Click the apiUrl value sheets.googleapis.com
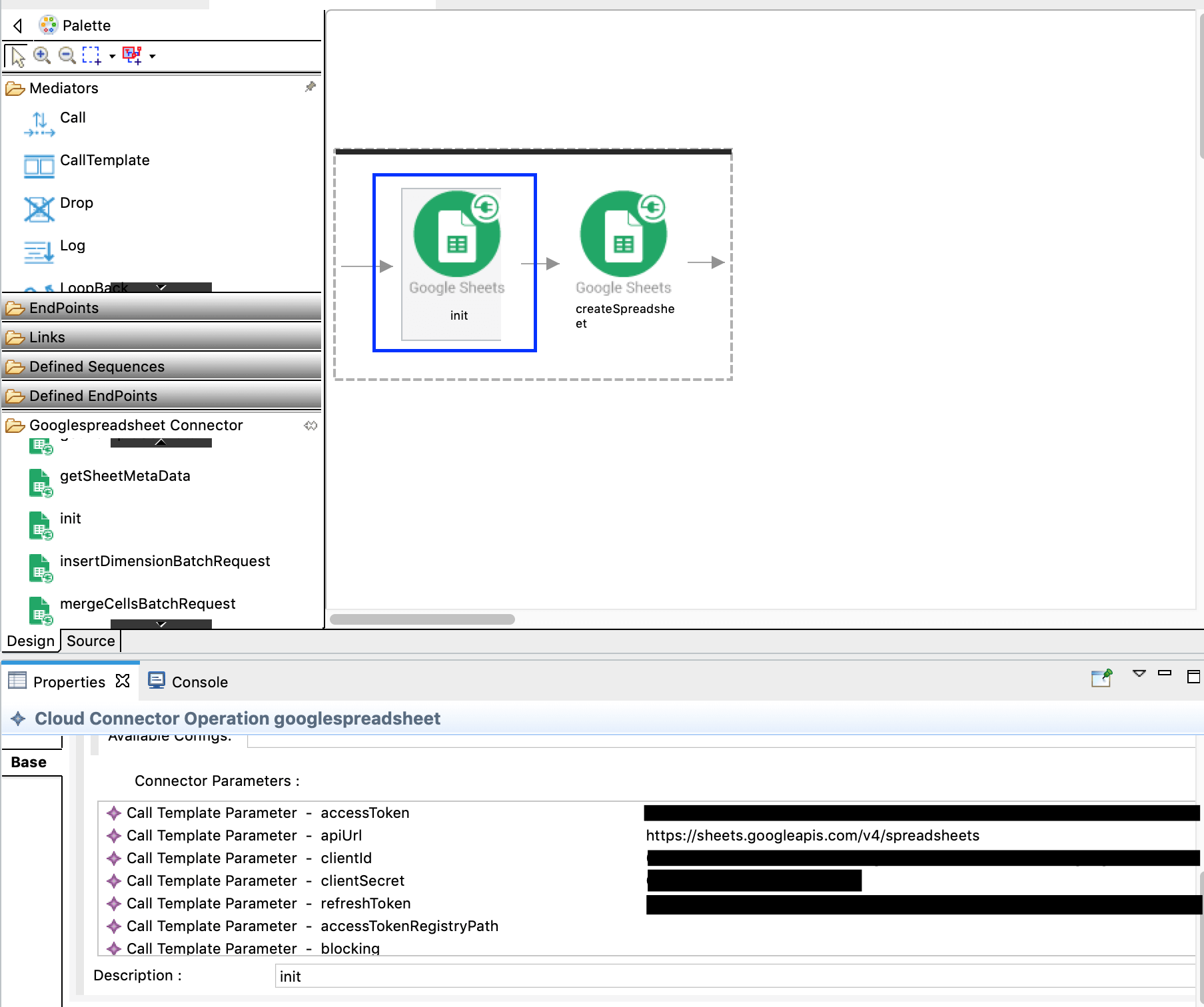The width and height of the screenshot is (1204, 1007). [x=812, y=835]
